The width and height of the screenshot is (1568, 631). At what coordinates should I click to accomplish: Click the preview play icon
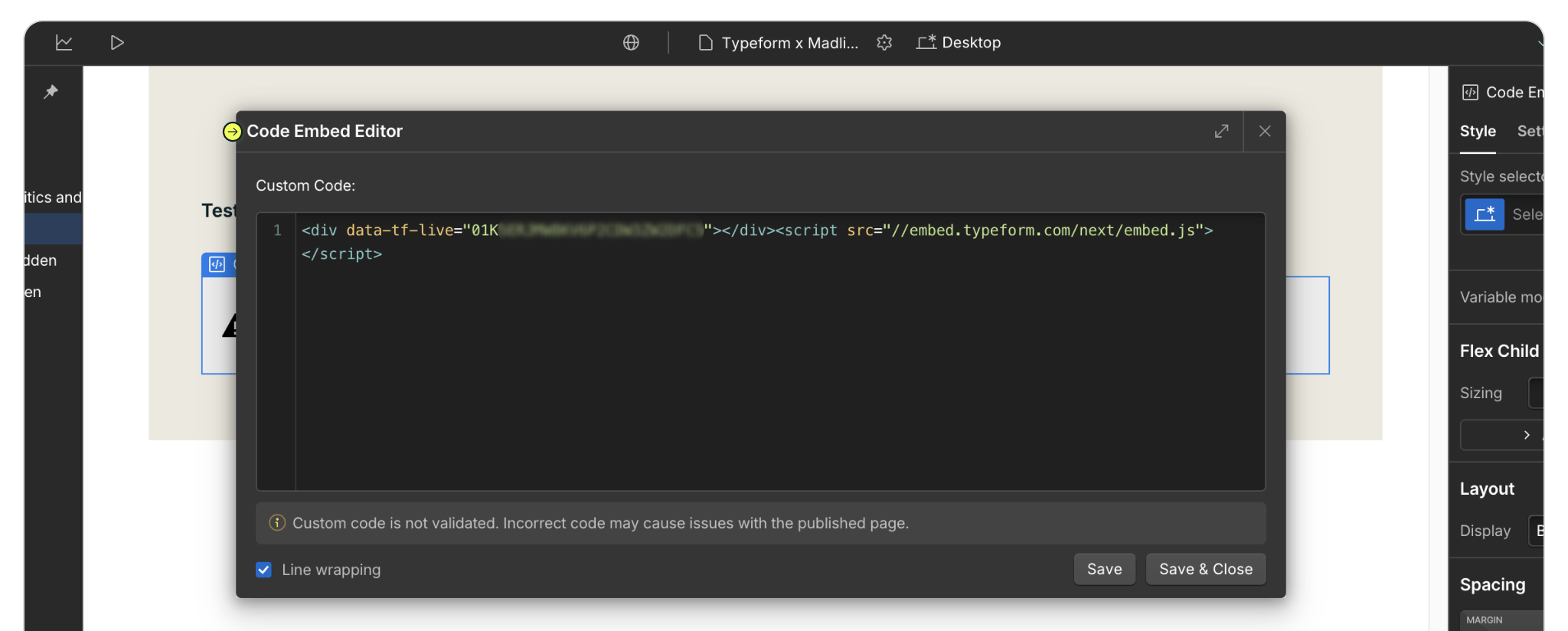(116, 43)
